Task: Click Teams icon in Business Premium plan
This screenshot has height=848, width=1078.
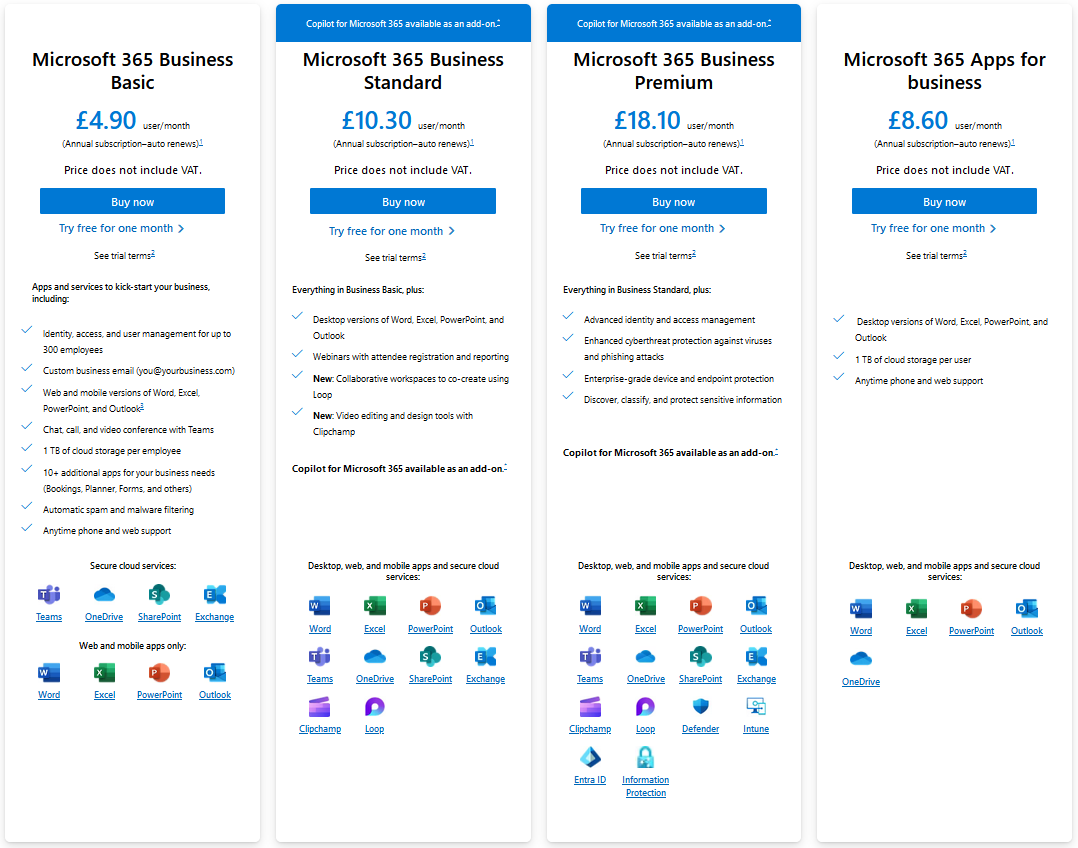Action: click(x=590, y=657)
